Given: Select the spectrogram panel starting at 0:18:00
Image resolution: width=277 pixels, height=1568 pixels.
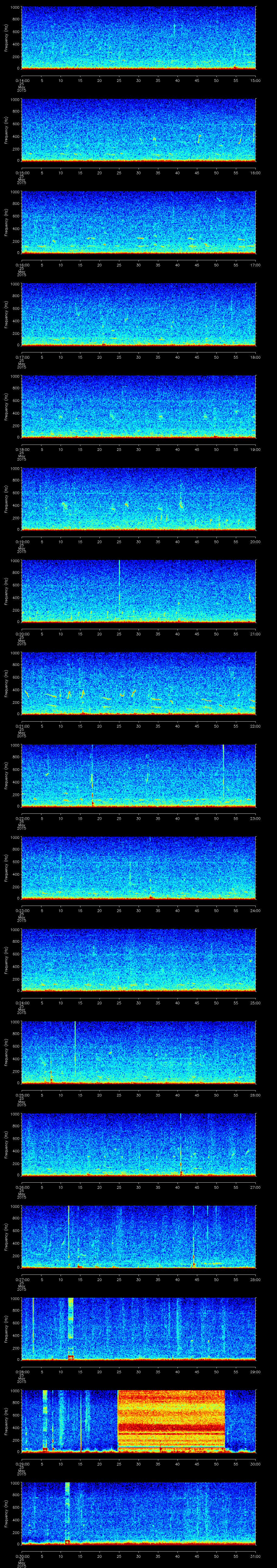Looking at the screenshot, I should click(x=138, y=407).
